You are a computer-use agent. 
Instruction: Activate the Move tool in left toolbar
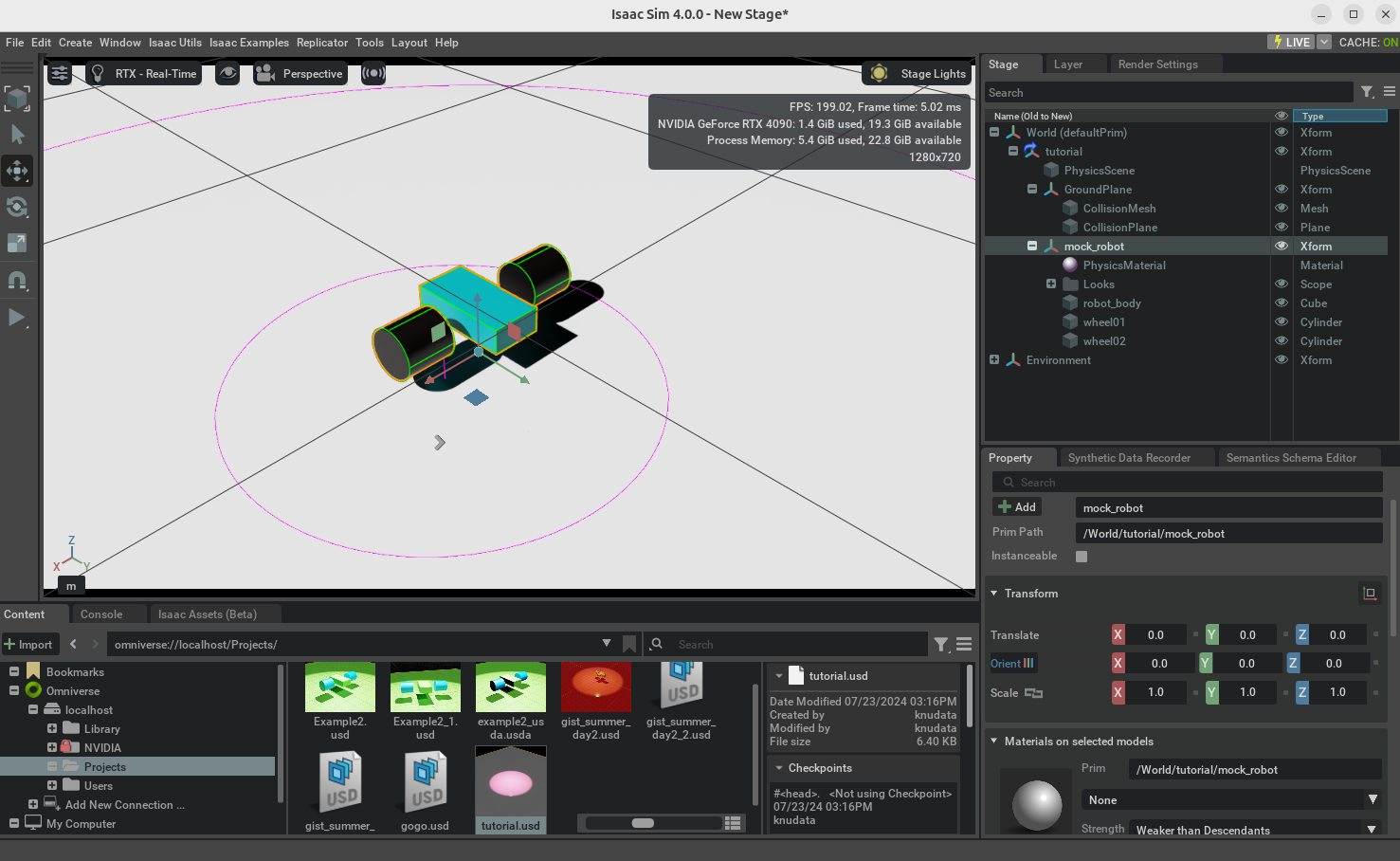pos(17,171)
